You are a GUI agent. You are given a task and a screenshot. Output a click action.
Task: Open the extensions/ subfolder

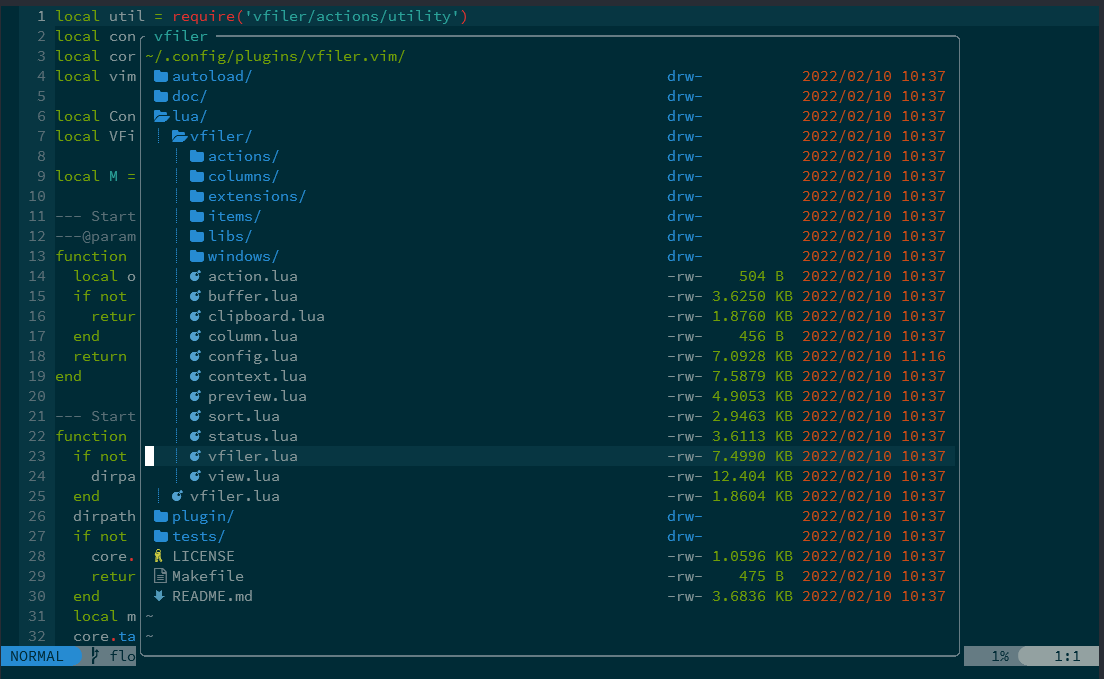point(257,196)
